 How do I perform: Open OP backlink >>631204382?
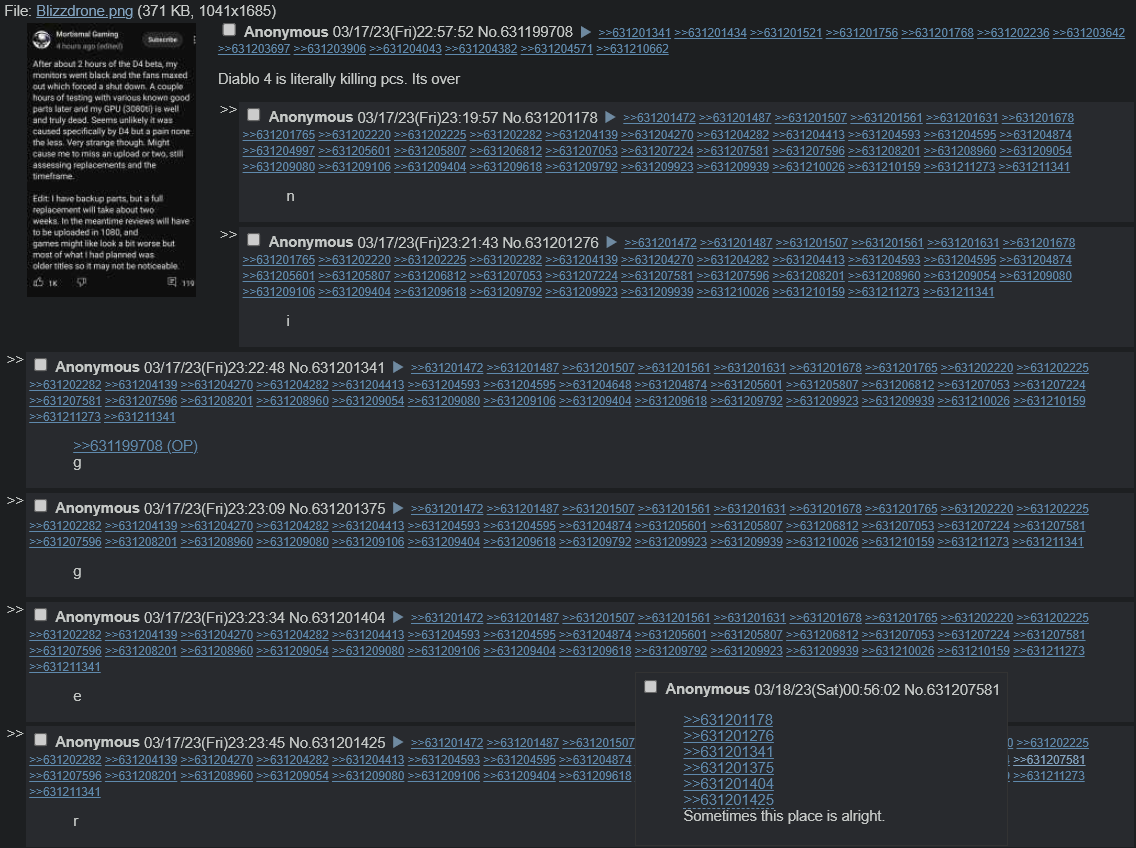click(481, 49)
